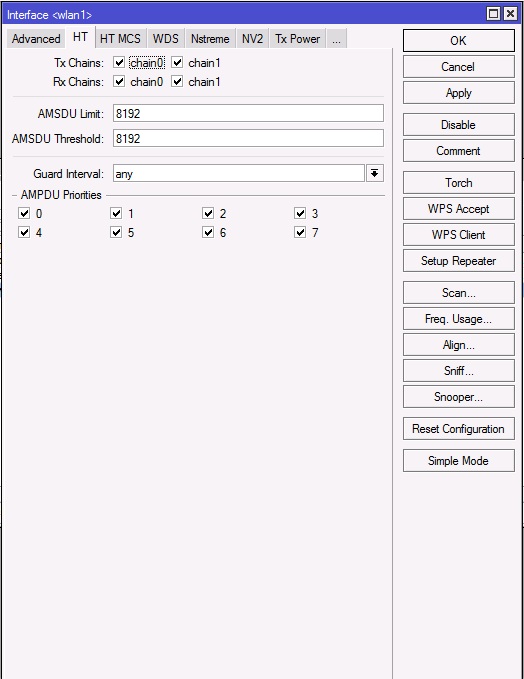The image size is (524, 679).
Task: Toggle Tx Chains chain1 checkbox
Action: pyautogui.click(x=177, y=62)
